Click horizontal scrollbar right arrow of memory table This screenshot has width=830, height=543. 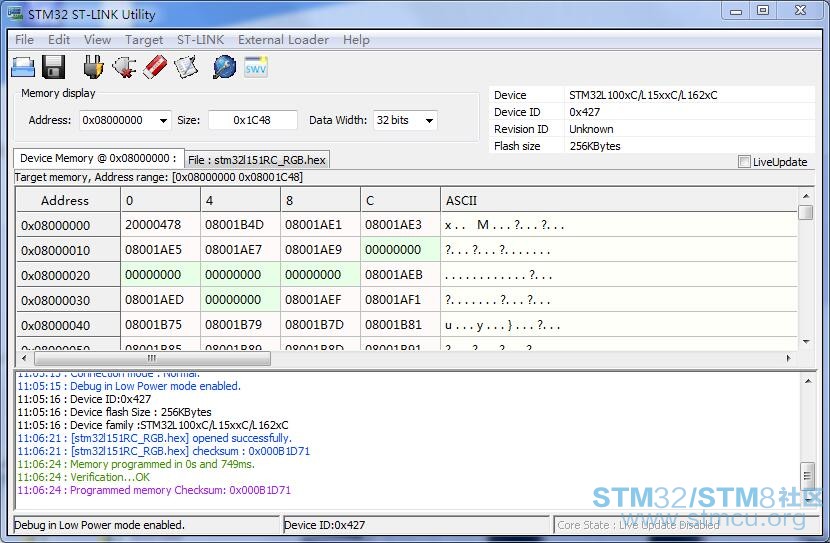click(x=789, y=358)
